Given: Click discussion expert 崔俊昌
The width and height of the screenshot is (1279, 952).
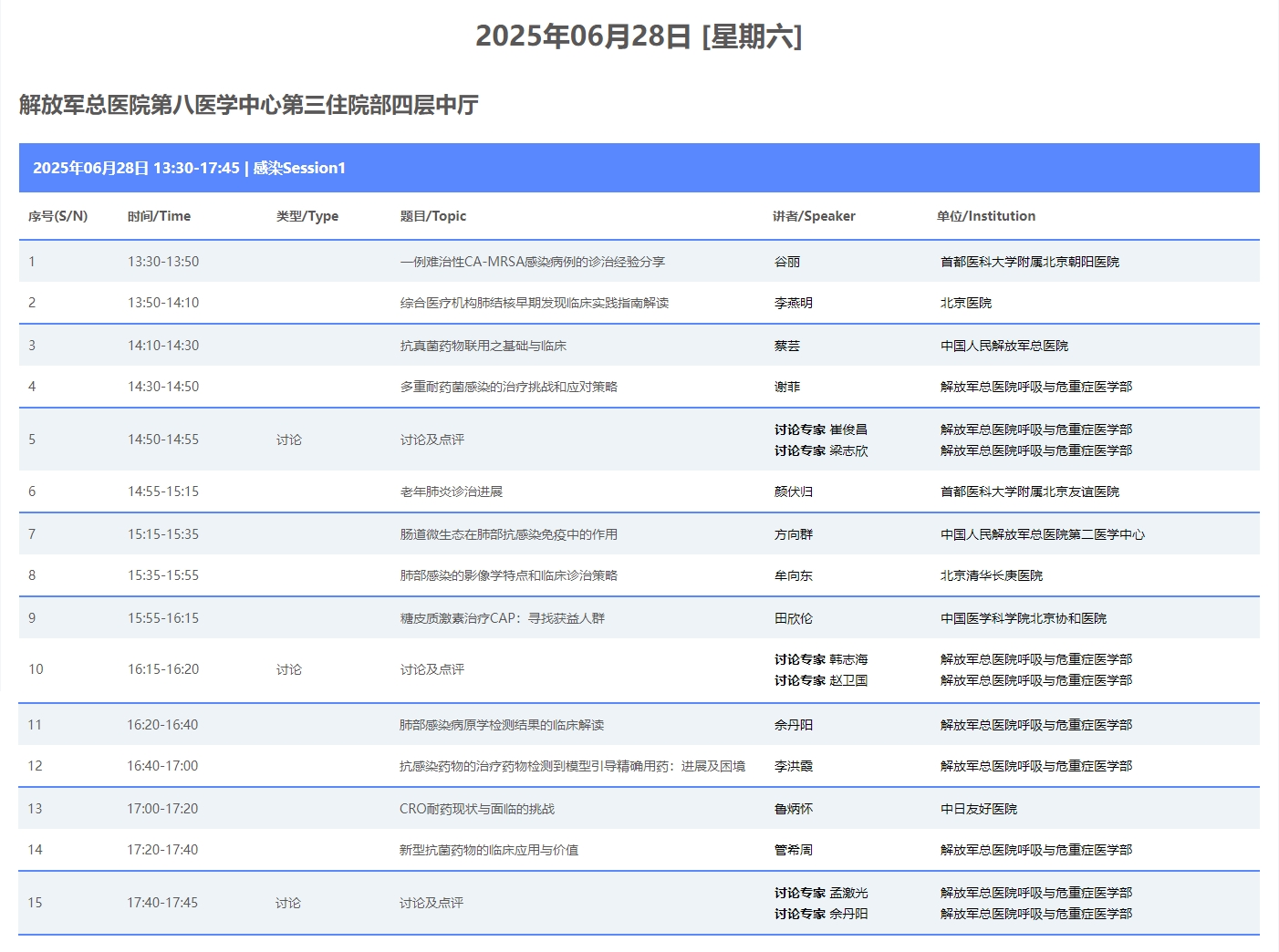Looking at the screenshot, I should tap(848, 429).
